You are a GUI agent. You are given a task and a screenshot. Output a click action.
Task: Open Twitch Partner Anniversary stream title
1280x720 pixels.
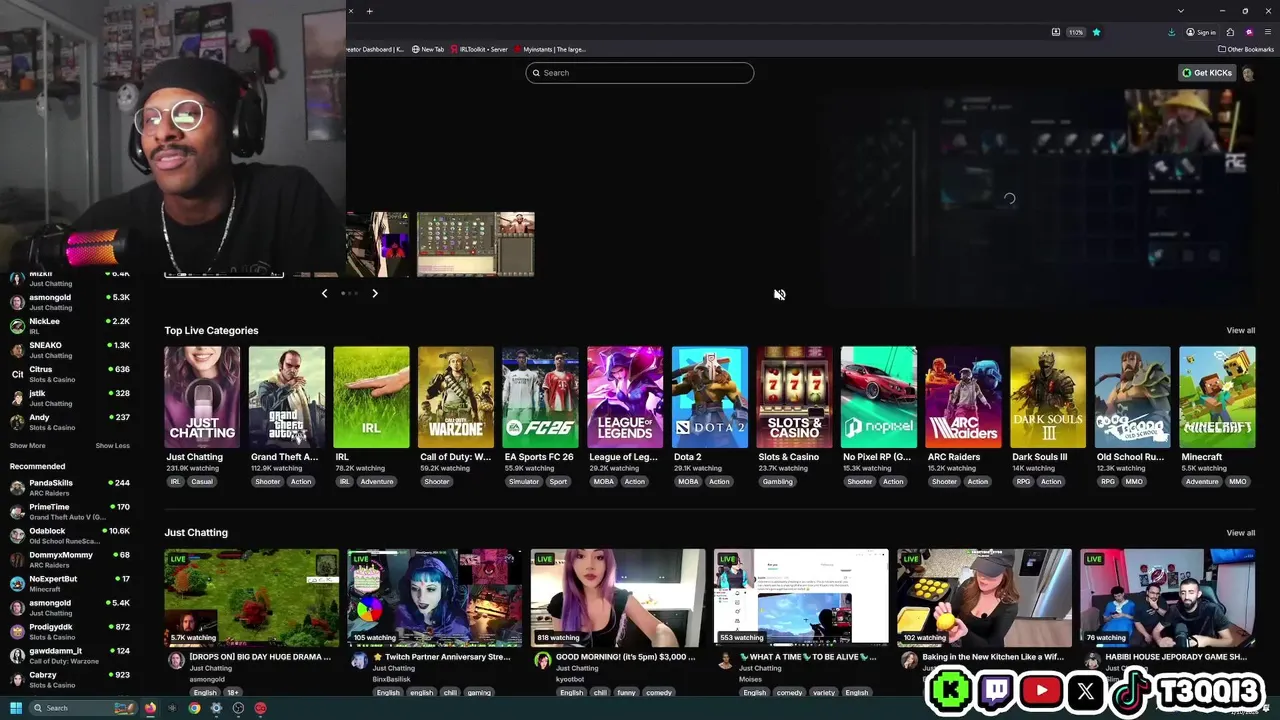441,657
